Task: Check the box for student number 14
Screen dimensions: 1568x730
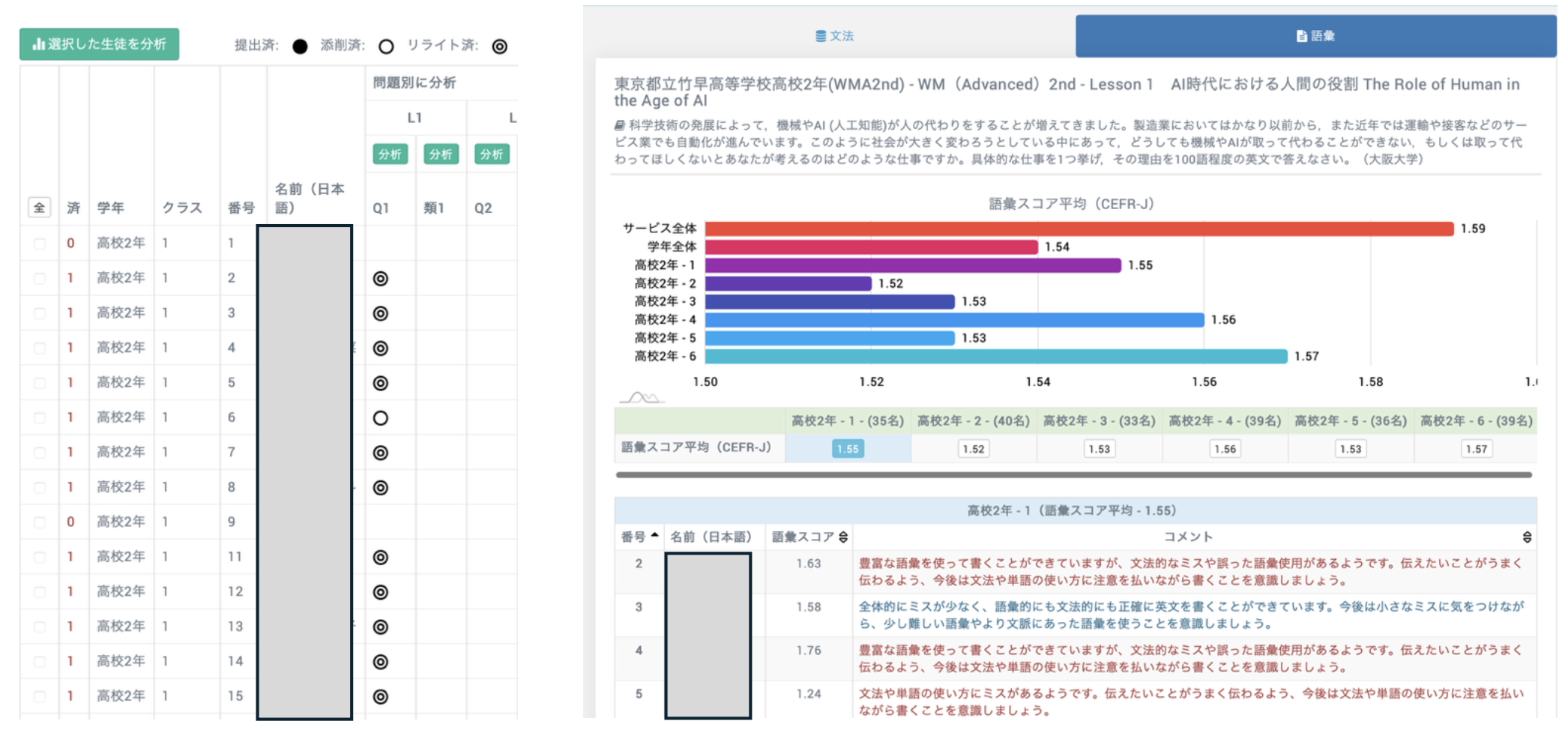Action: click(x=40, y=662)
